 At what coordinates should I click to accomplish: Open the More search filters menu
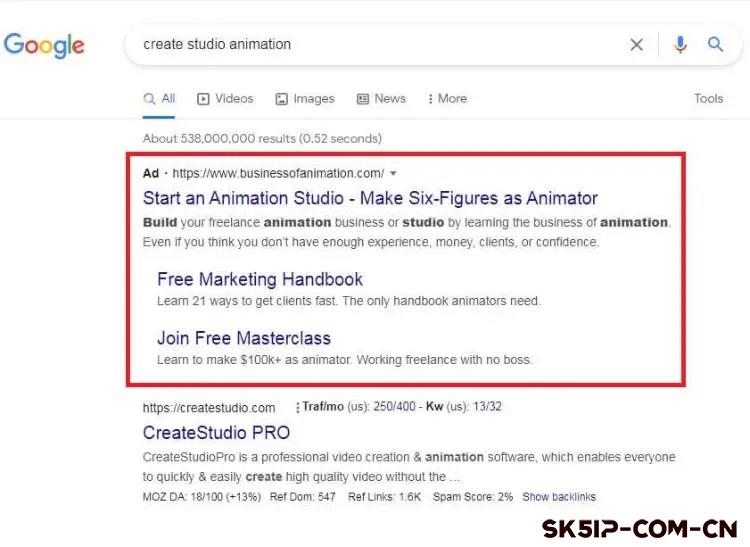tap(447, 99)
